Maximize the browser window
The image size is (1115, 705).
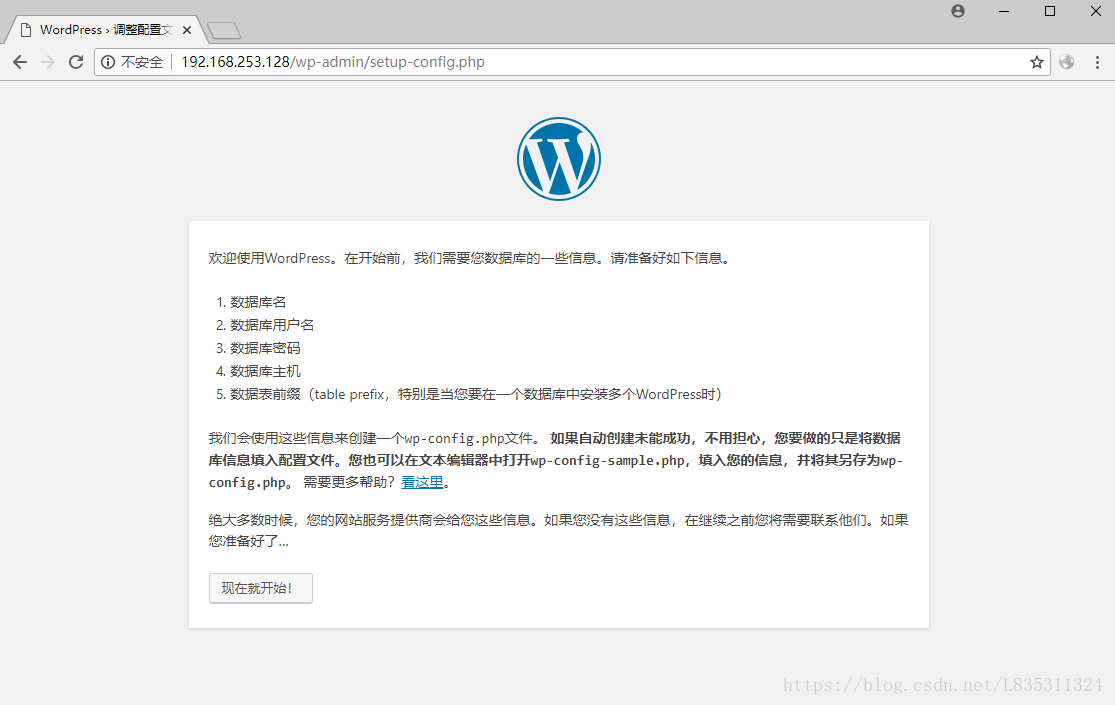1050,11
